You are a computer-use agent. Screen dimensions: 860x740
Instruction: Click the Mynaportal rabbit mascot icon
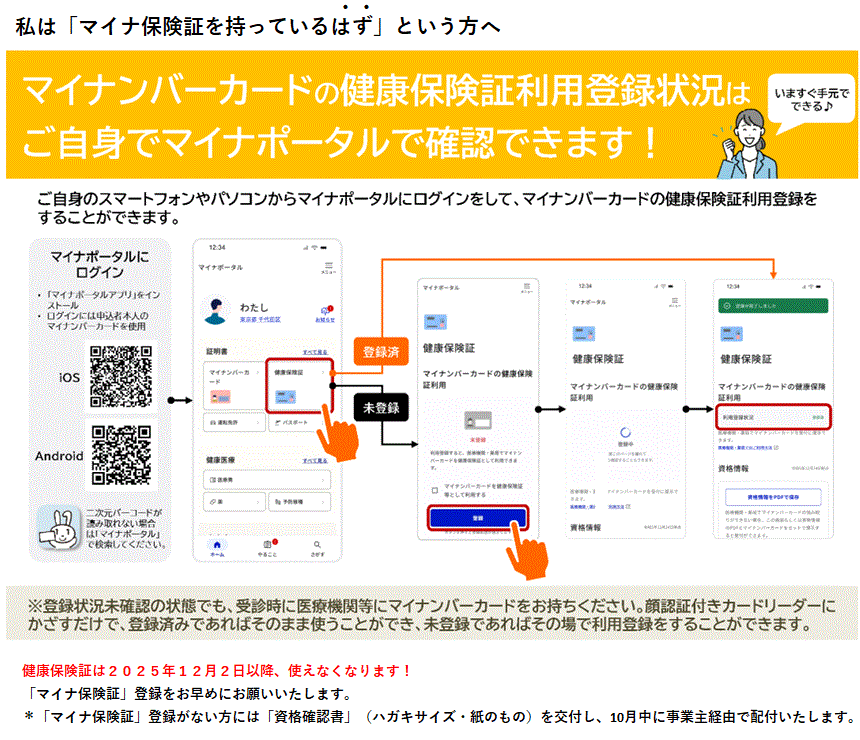coord(58,527)
